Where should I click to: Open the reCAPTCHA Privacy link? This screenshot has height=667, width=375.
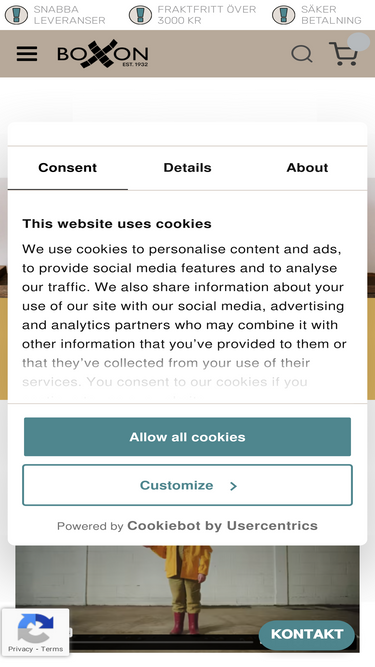[20, 649]
